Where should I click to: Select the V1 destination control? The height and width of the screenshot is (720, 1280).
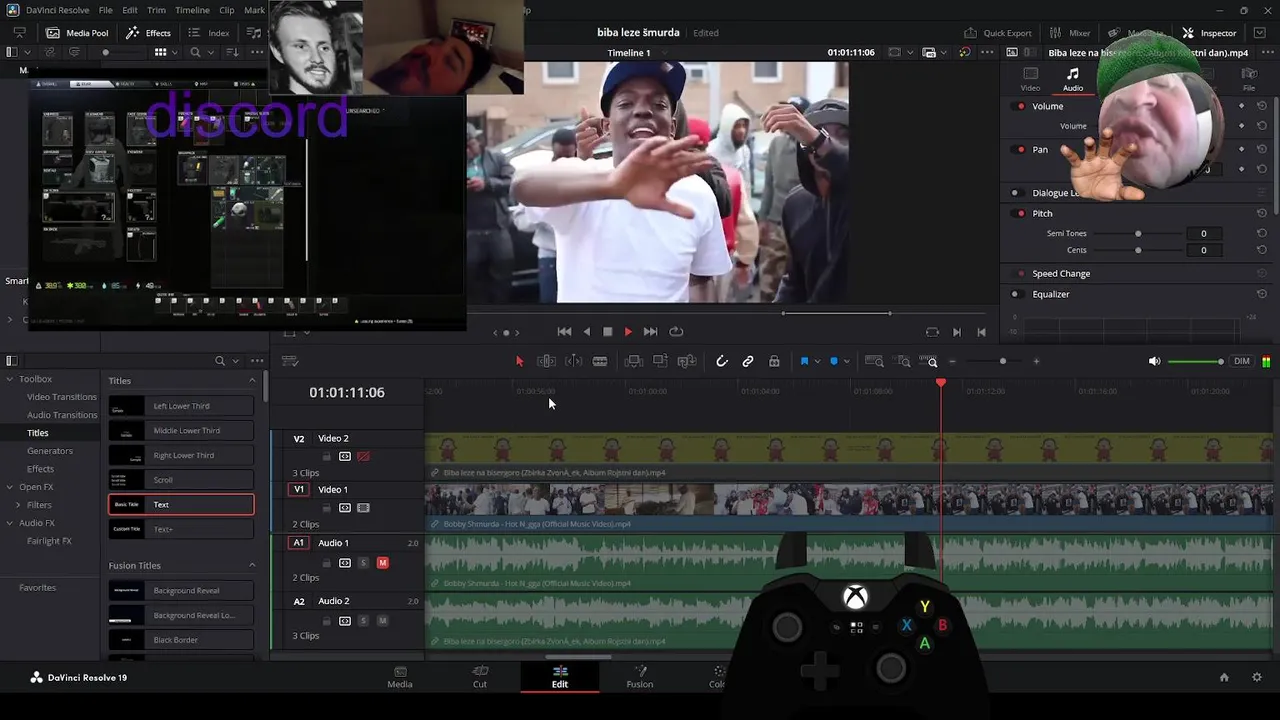point(298,489)
